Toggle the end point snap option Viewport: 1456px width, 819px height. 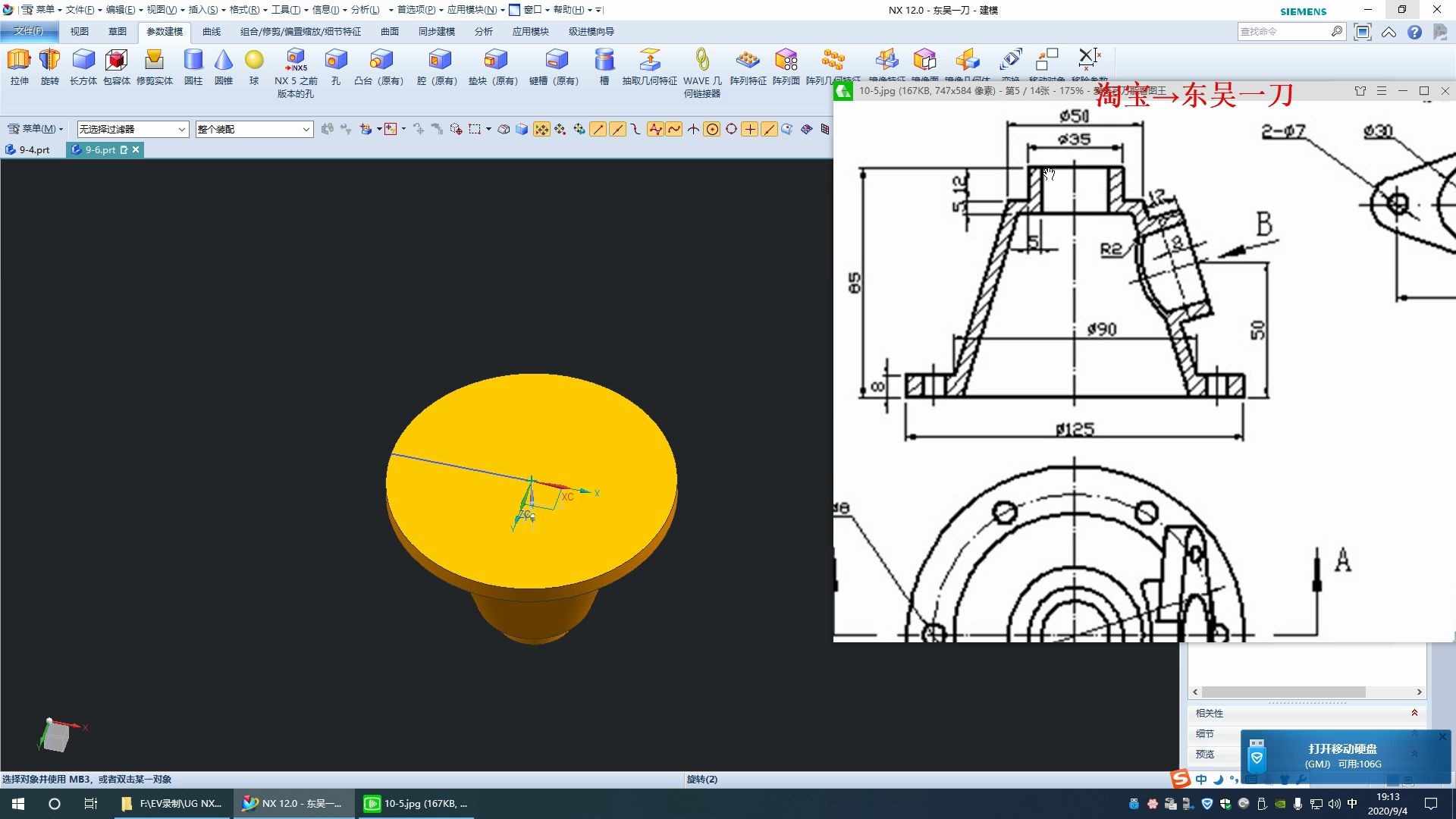pos(598,130)
